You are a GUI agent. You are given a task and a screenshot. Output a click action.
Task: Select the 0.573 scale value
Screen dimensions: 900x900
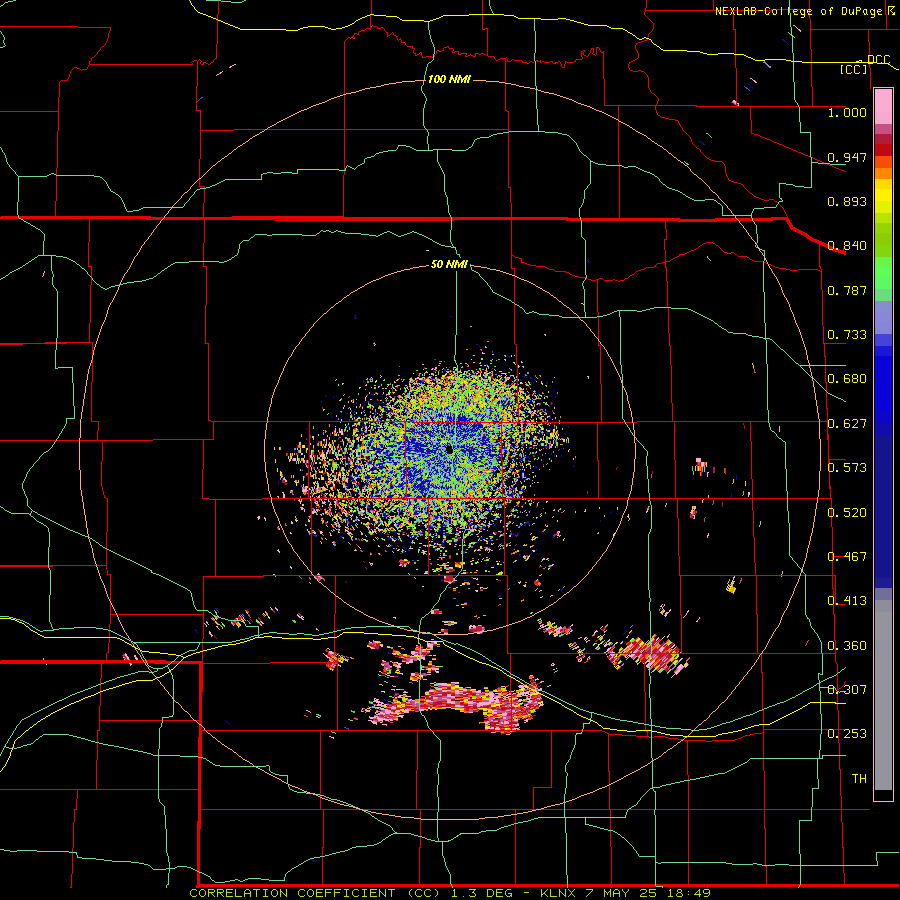[x=847, y=468]
